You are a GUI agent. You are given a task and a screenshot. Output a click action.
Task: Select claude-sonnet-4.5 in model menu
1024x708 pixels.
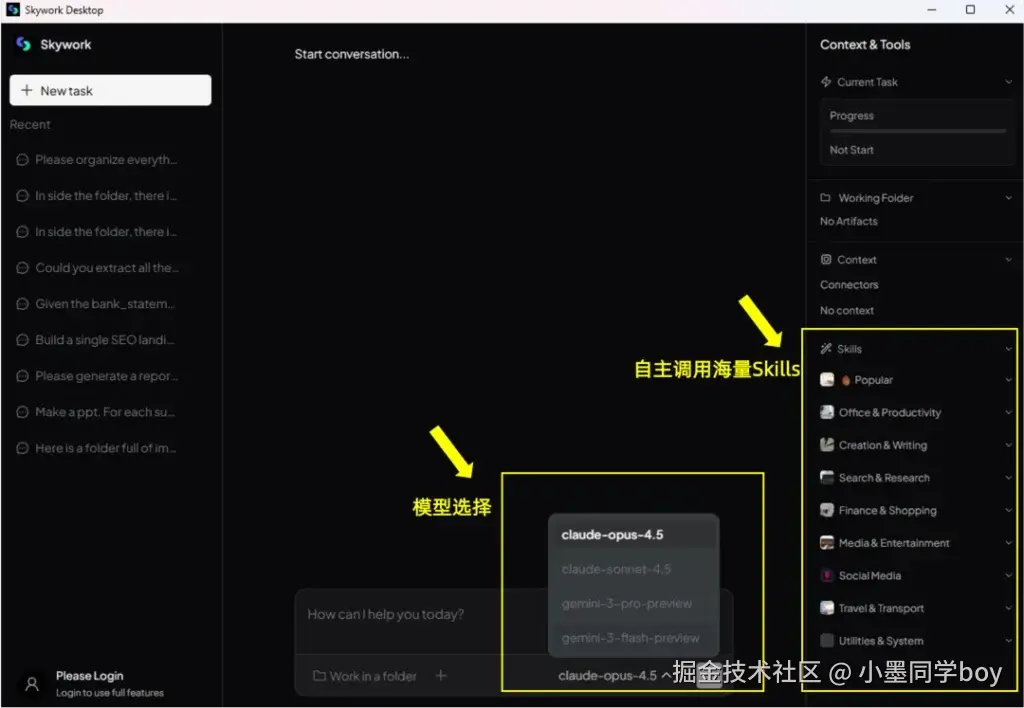pyautogui.click(x=633, y=569)
